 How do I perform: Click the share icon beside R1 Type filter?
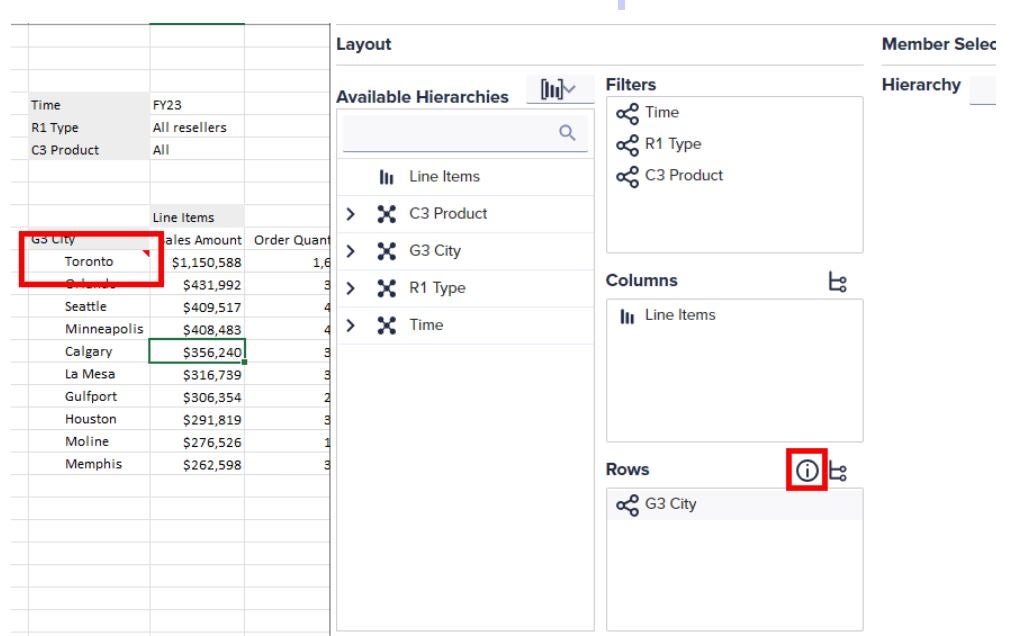627,144
